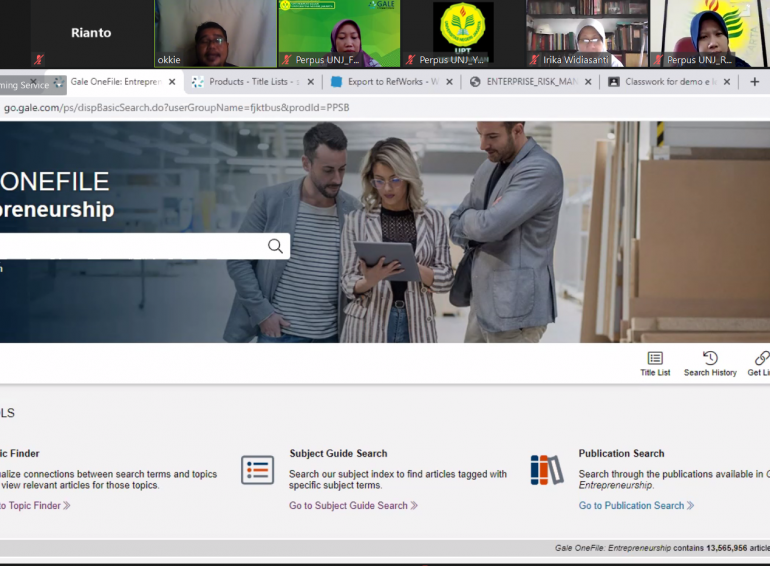Switch to Products - Title Lists tab

[250, 82]
